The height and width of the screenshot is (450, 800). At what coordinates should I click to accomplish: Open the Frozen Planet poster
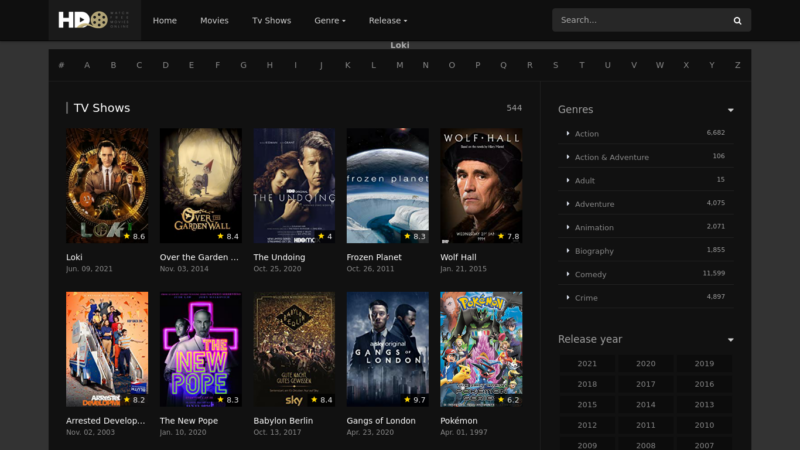388,185
